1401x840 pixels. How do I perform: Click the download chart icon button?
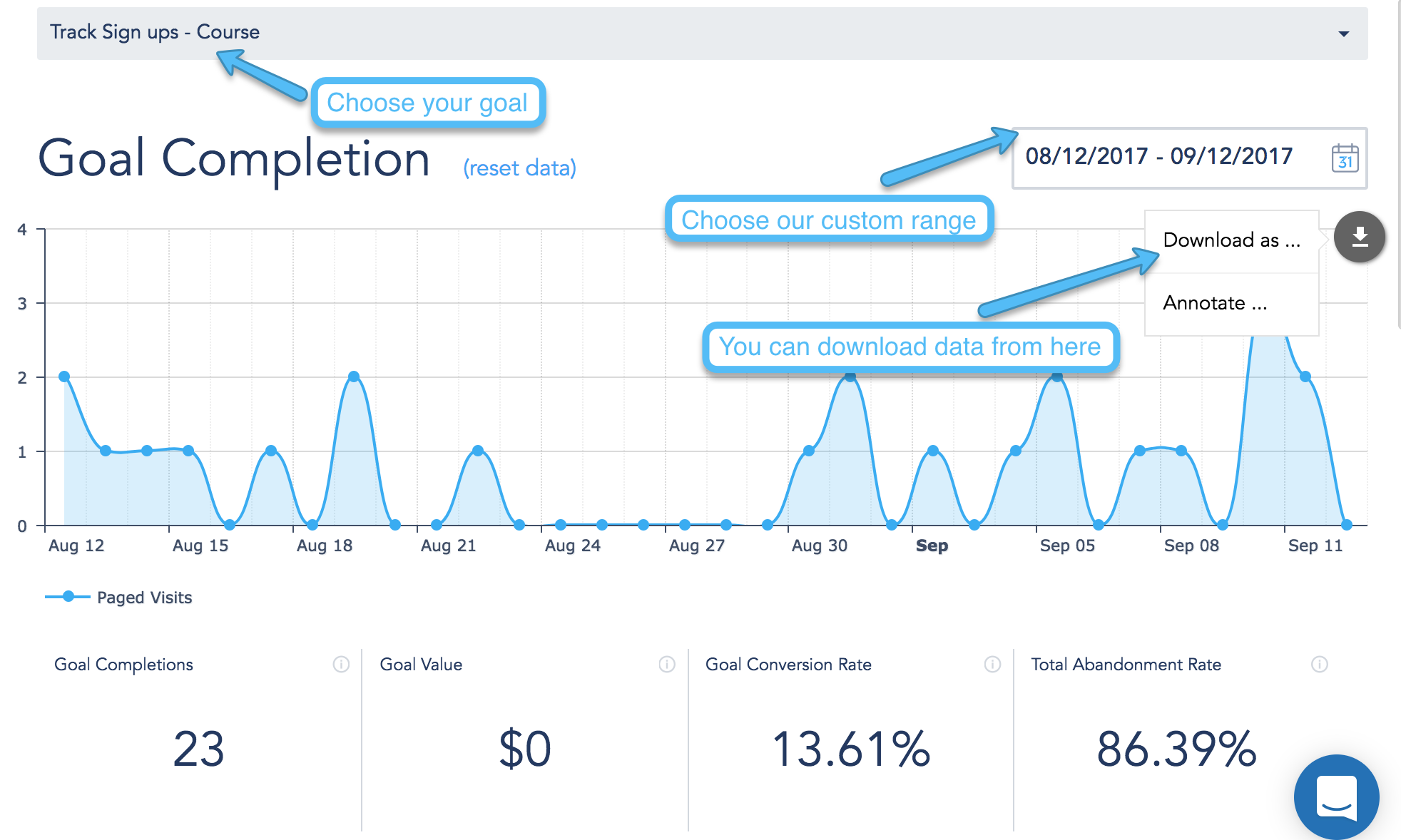pos(1360,237)
